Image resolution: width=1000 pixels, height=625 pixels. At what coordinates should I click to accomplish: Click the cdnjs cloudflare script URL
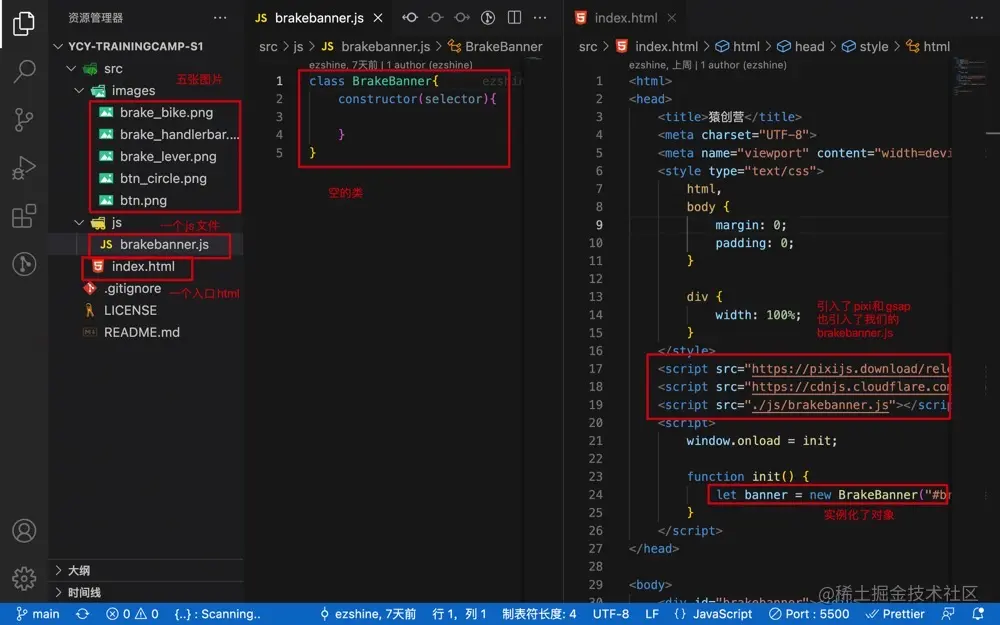click(x=851, y=387)
